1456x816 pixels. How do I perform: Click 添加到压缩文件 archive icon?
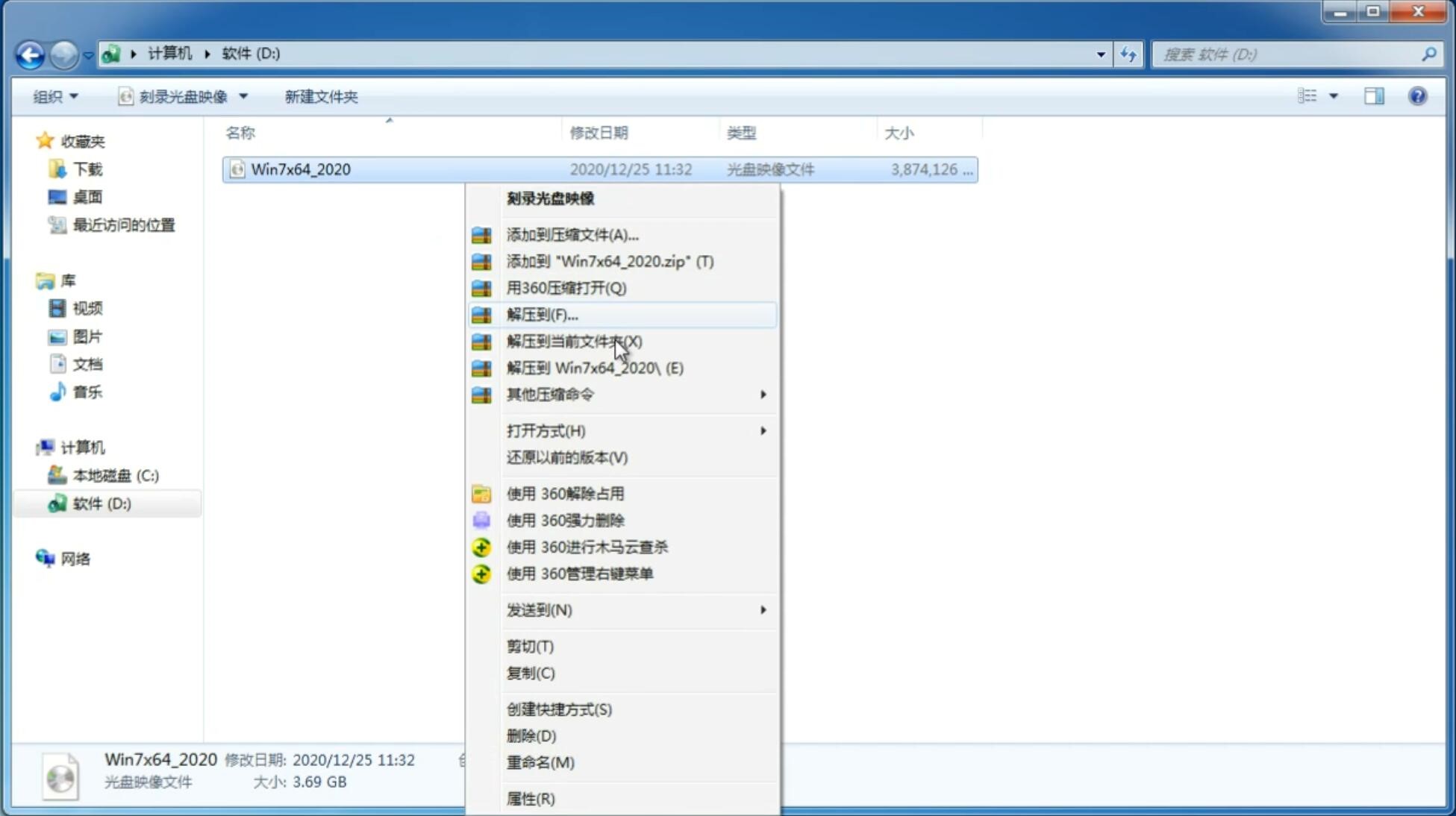pyautogui.click(x=483, y=234)
